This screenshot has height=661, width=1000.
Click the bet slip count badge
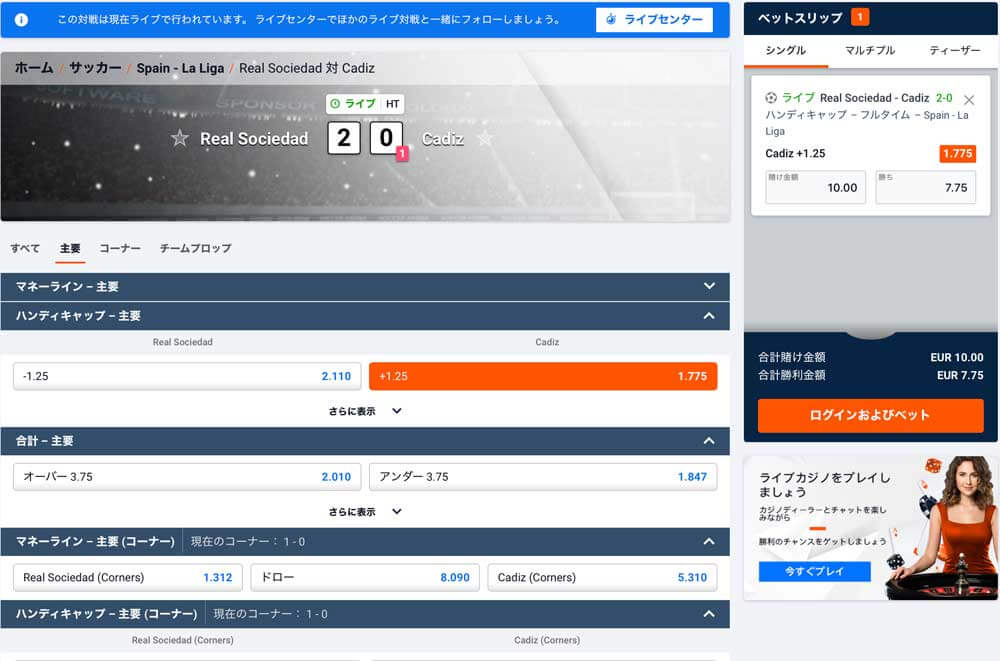pyautogui.click(x=860, y=18)
